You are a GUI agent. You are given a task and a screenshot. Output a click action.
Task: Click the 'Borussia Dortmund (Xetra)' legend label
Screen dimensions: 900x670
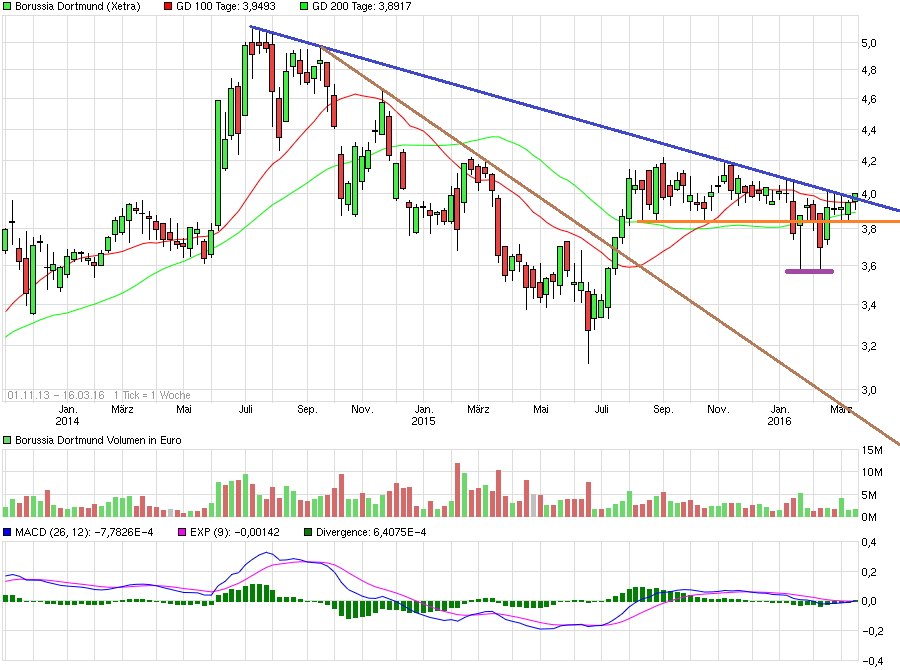pos(77,7)
